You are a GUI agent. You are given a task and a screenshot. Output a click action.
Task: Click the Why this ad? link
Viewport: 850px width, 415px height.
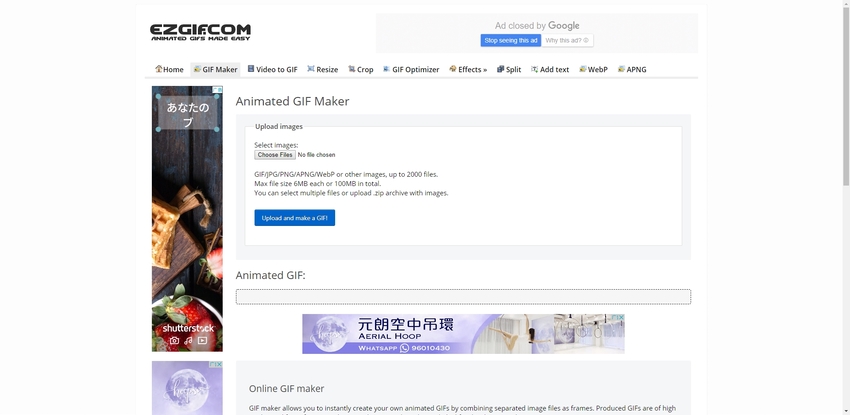click(x=568, y=40)
